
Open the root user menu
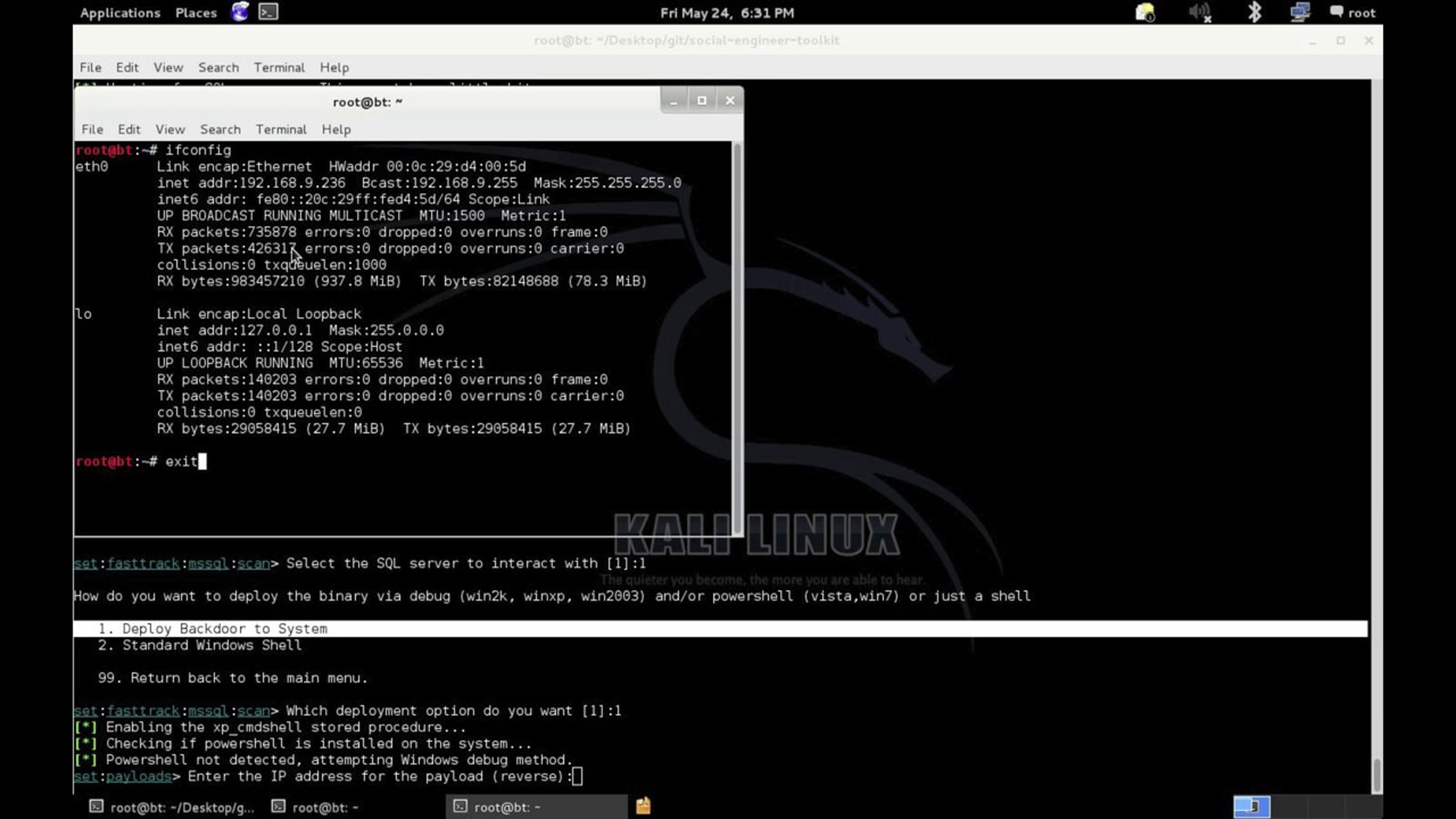pyautogui.click(x=1352, y=13)
